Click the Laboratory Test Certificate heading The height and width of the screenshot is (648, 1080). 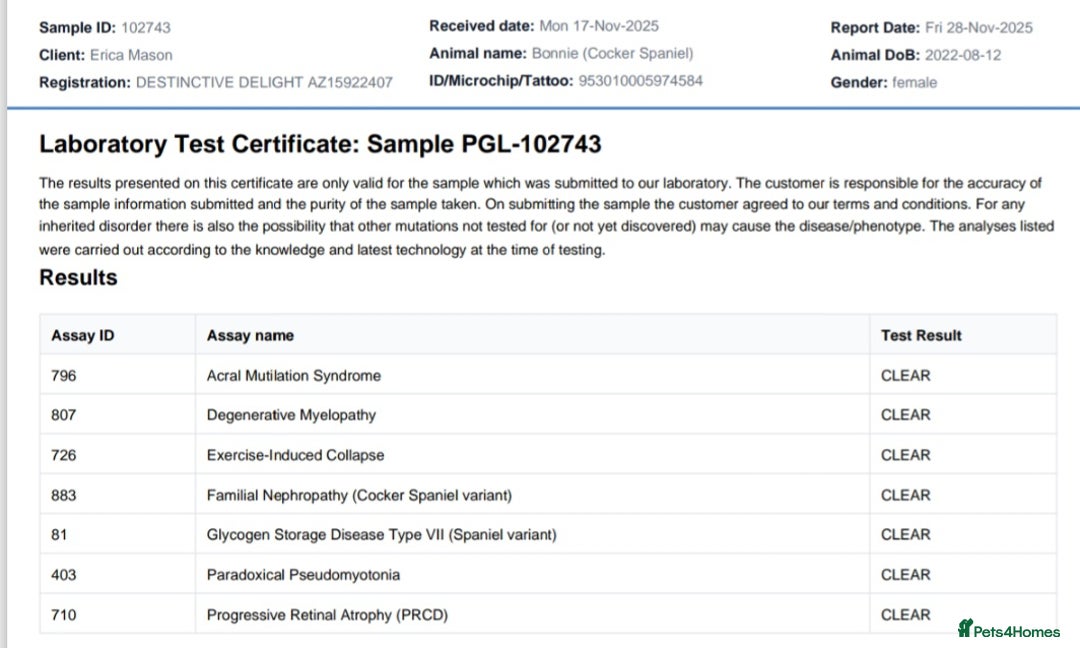[x=320, y=144]
